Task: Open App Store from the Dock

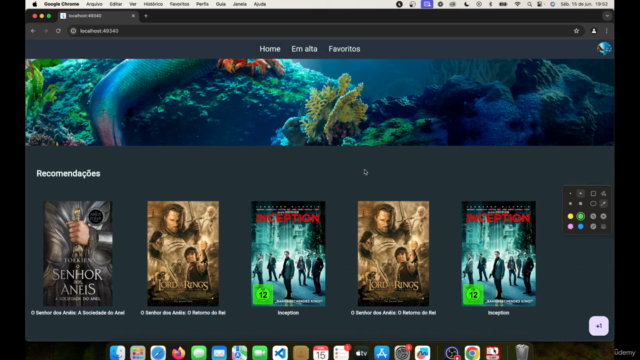Action: click(x=382, y=352)
